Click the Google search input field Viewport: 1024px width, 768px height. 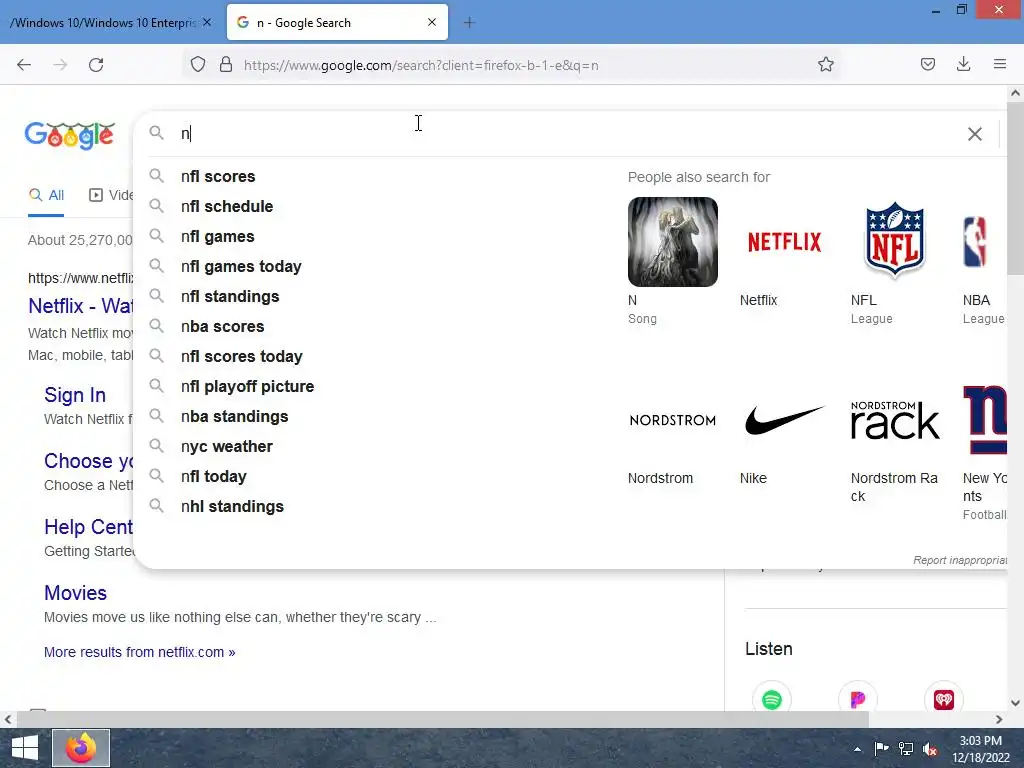tap(568, 134)
